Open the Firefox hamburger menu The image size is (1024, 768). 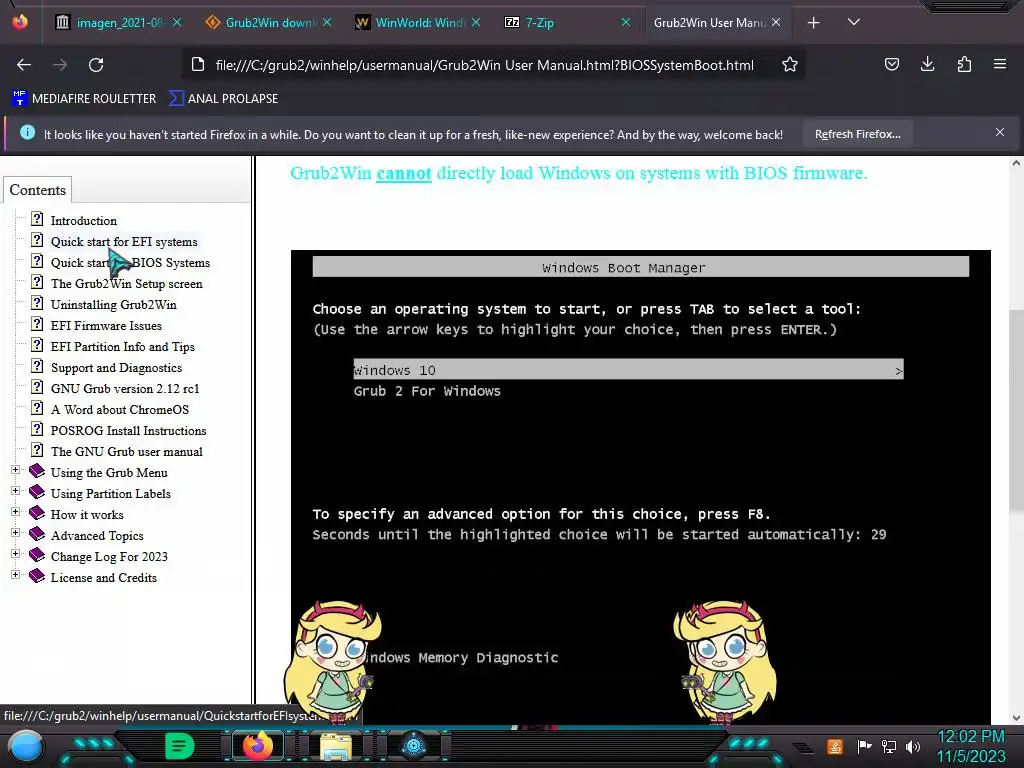click(1000, 64)
